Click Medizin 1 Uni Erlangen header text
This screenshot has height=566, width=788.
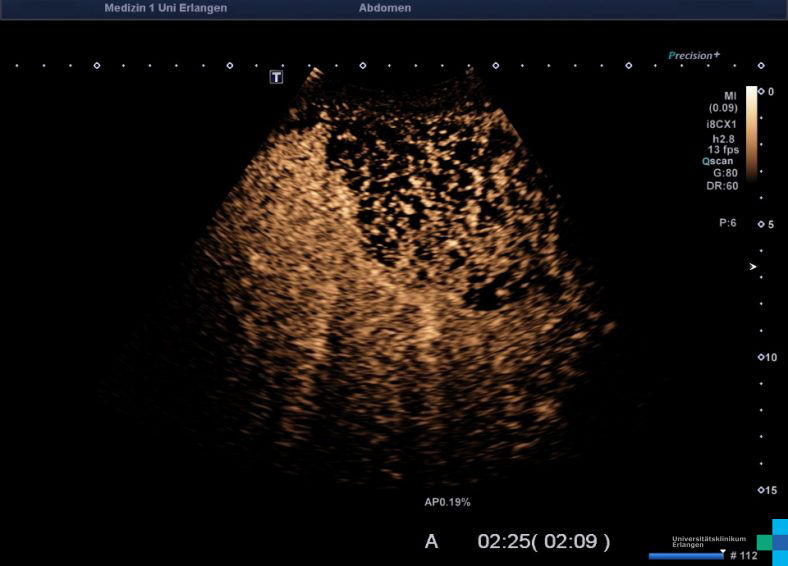[x=165, y=8]
